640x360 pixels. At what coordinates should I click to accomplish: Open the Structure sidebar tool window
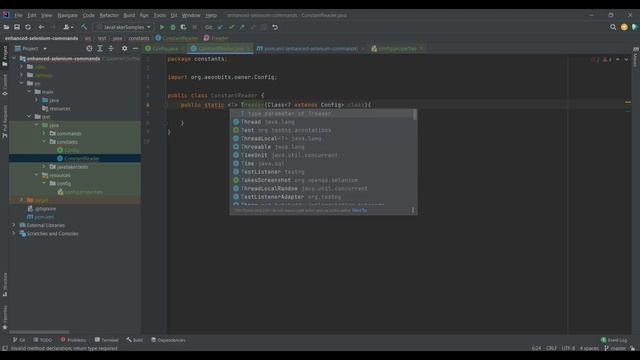click(x=4, y=284)
